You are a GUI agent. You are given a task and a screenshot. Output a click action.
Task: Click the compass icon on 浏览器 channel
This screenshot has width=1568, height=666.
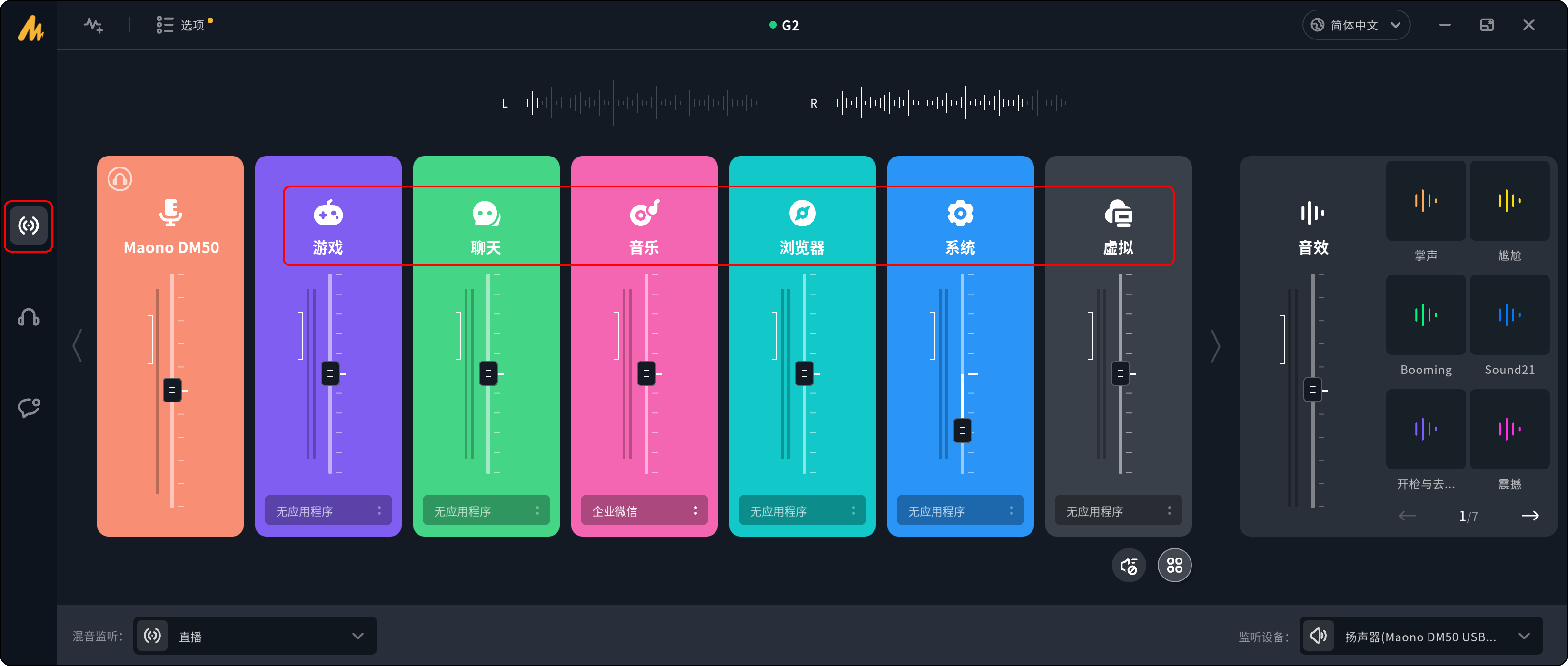802,214
